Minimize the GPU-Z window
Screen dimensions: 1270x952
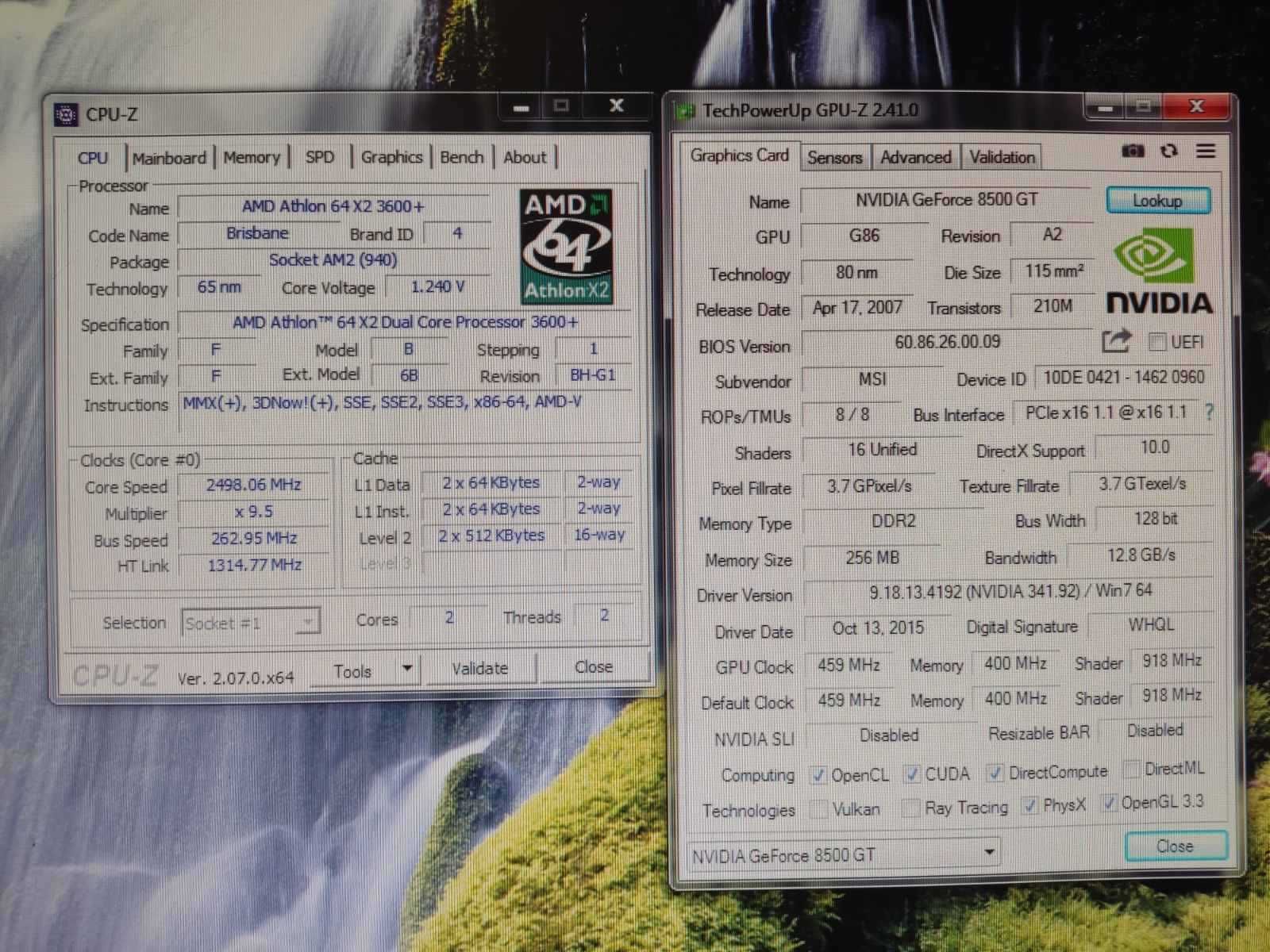pos(1105,107)
